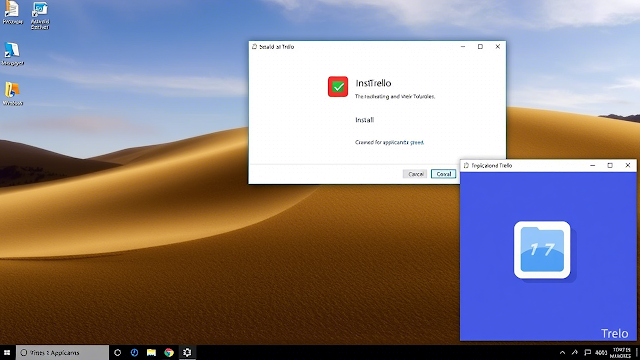Viewport: 640px width, 360px height.
Task: Open the Windows Start menu
Action: coord(7,353)
